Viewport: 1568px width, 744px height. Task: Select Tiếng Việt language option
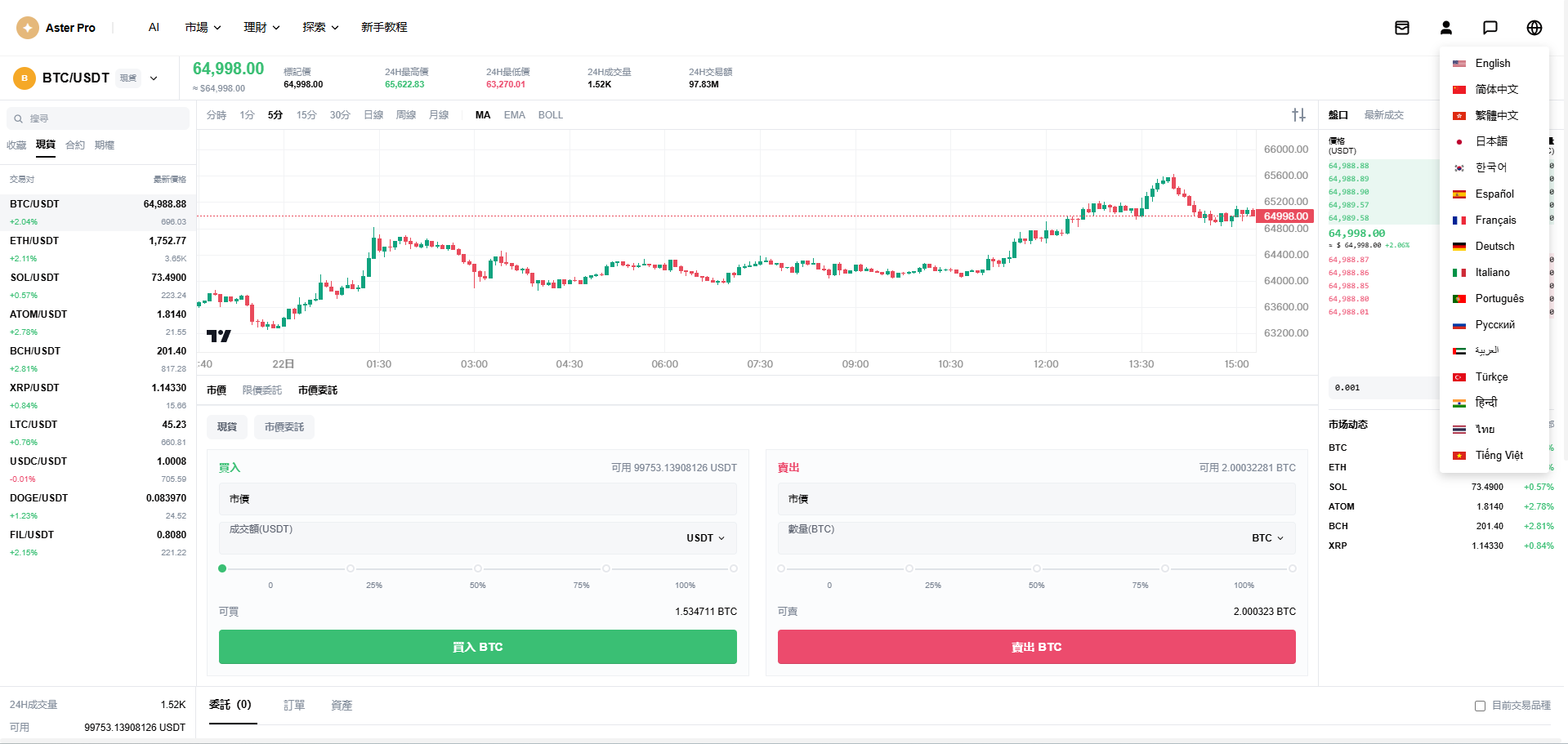pyautogui.click(x=1494, y=456)
